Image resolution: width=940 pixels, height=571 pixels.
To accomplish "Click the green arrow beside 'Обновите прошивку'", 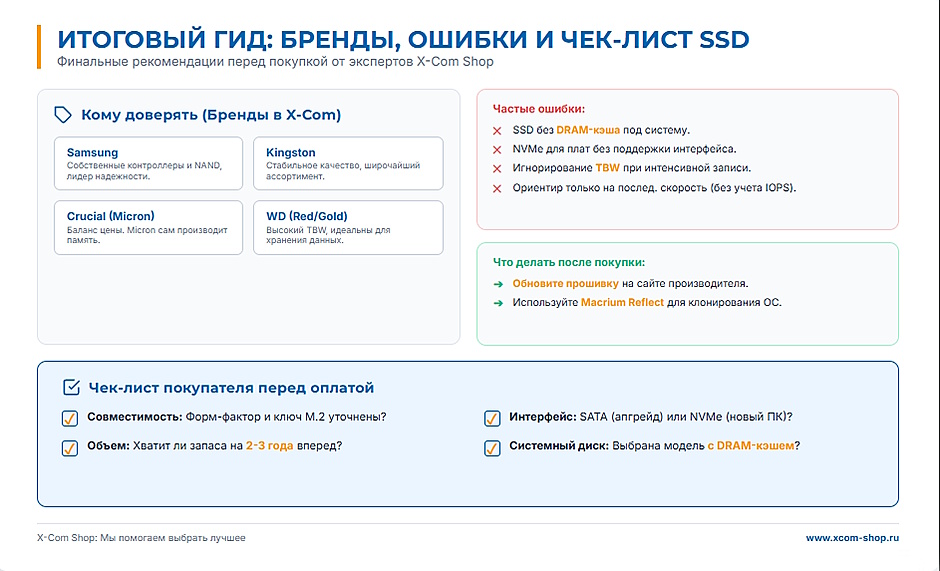I will (x=498, y=284).
